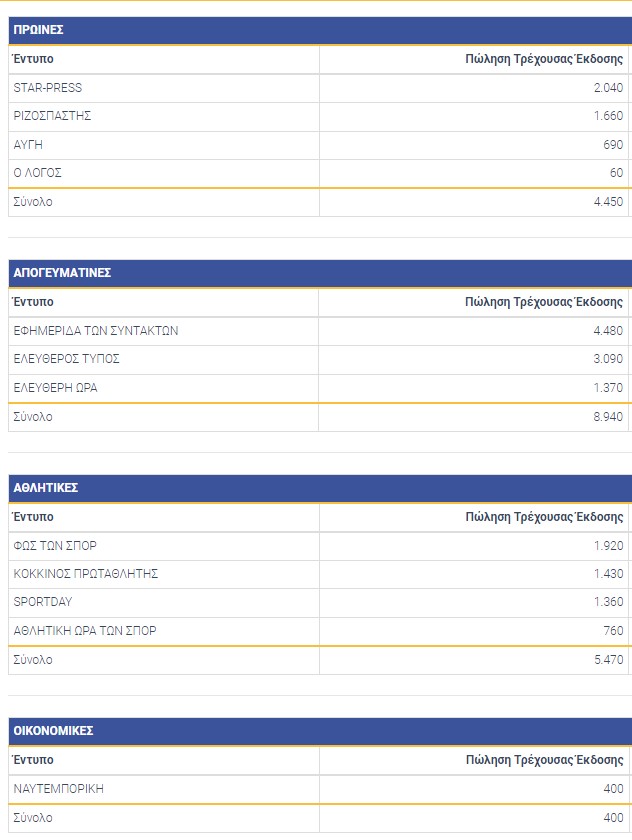This screenshot has height=840, width=632.
Task: Select ΕΦΗΜΕΡΙΔΑ ΤΩΝ ΣΥΝΤΑΚΤΩΝ newspaper name
Action: point(96,331)
